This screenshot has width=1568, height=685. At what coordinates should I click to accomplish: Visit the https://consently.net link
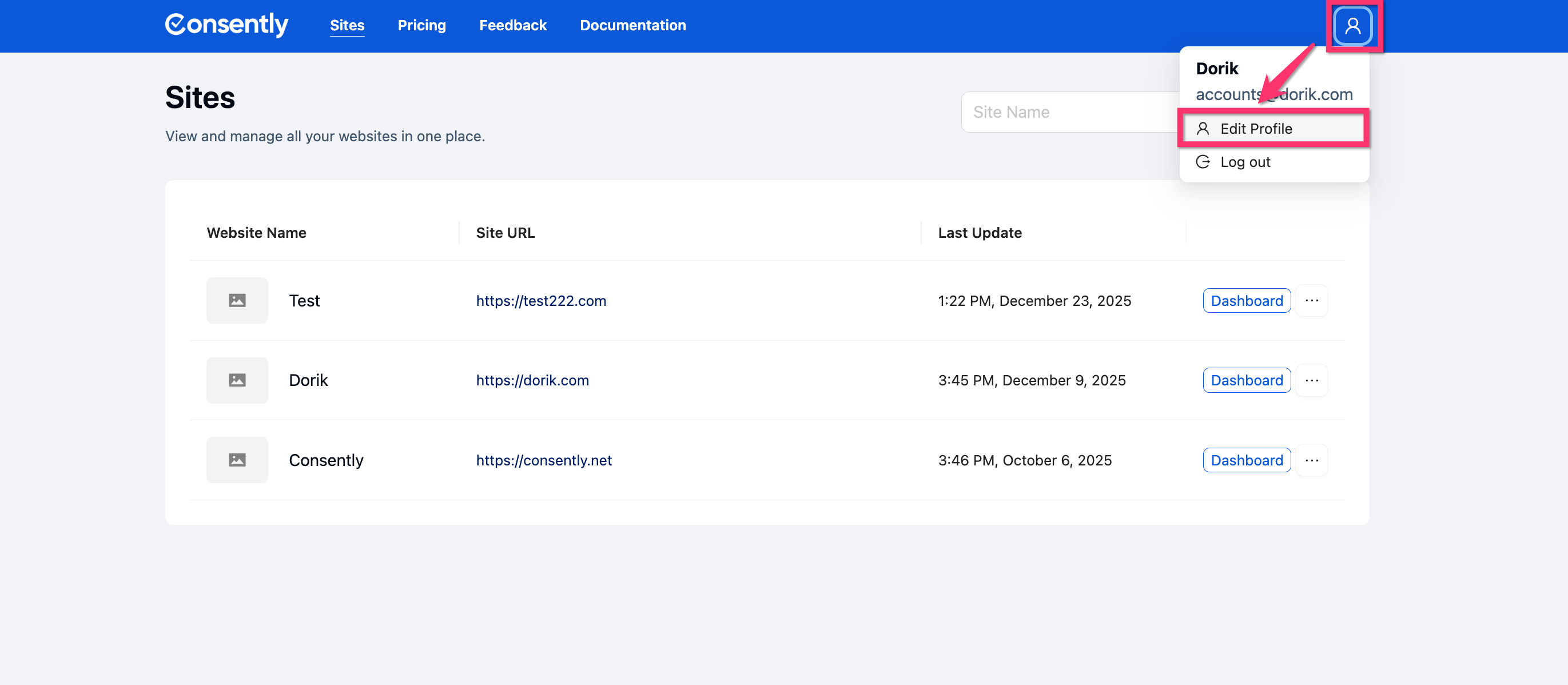click(544, 460)
